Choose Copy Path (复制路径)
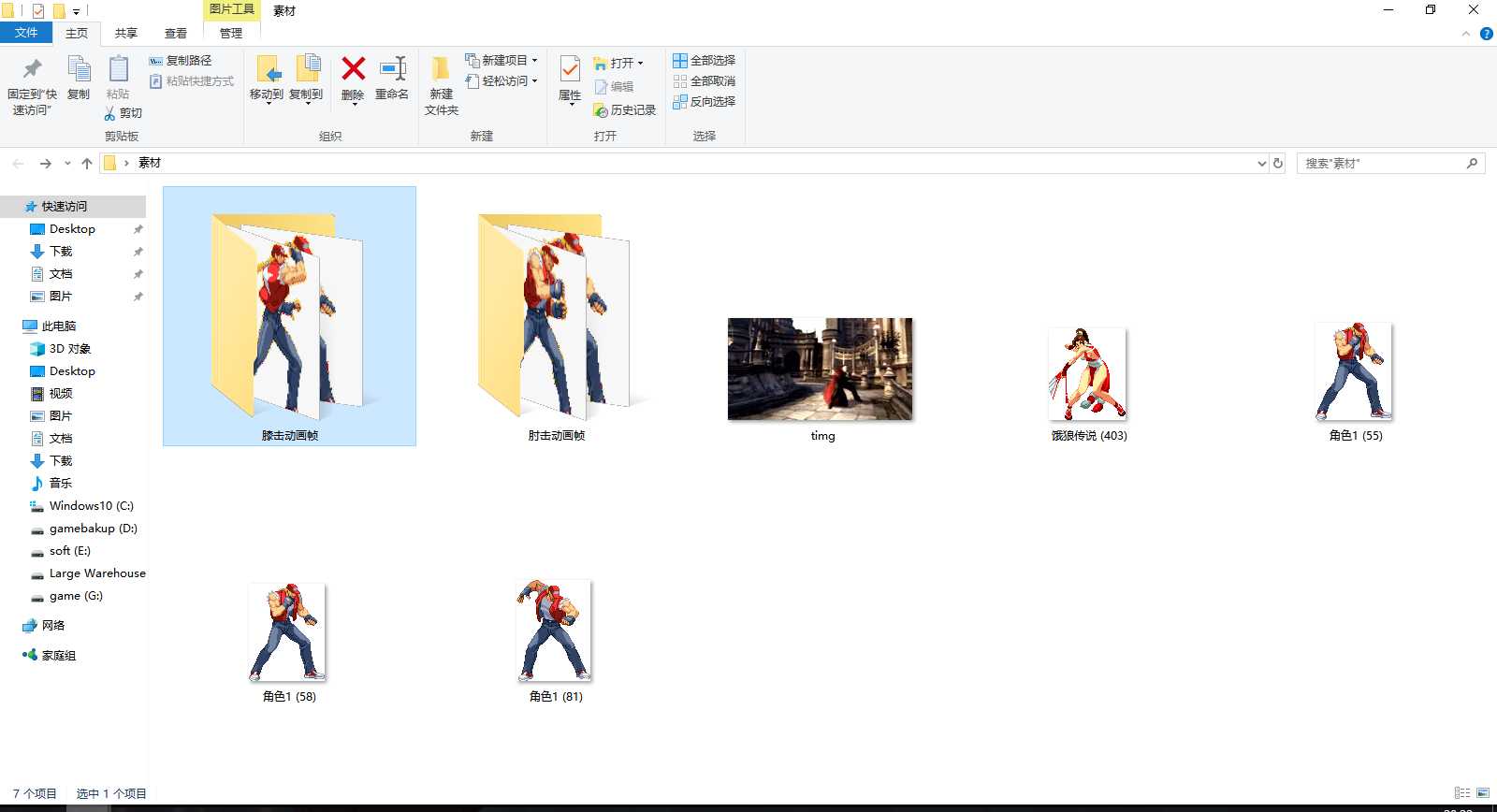The image size is (1497, 812). pyautogui.click(x=181, y=61)
